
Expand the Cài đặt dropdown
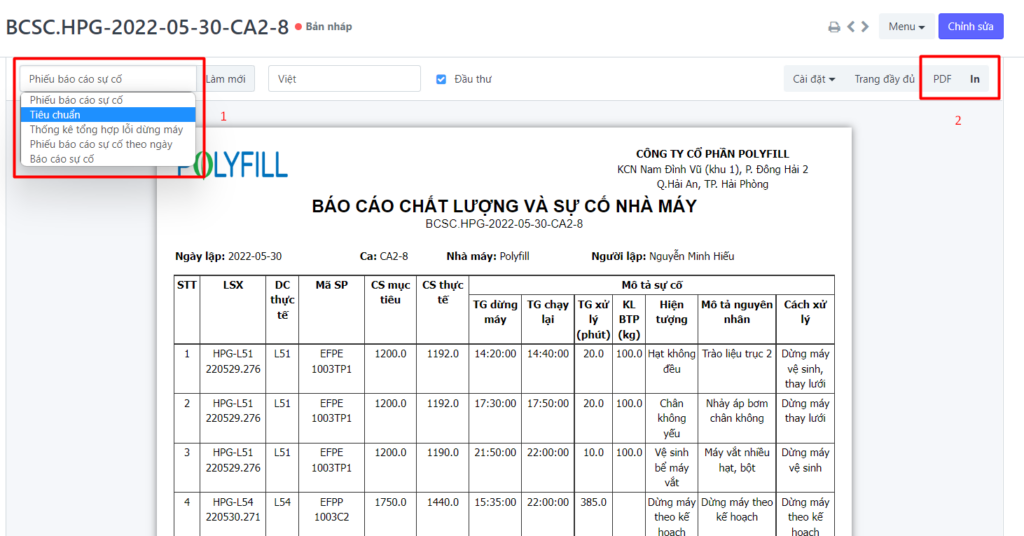813,79
